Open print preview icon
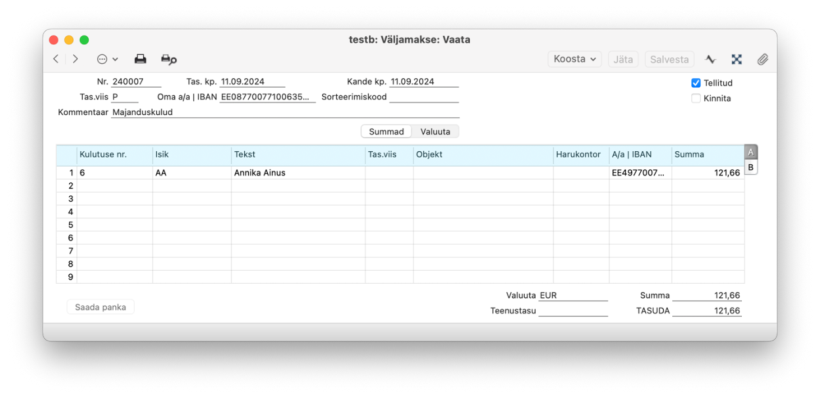Screen dimensions: 820x398 168,59
